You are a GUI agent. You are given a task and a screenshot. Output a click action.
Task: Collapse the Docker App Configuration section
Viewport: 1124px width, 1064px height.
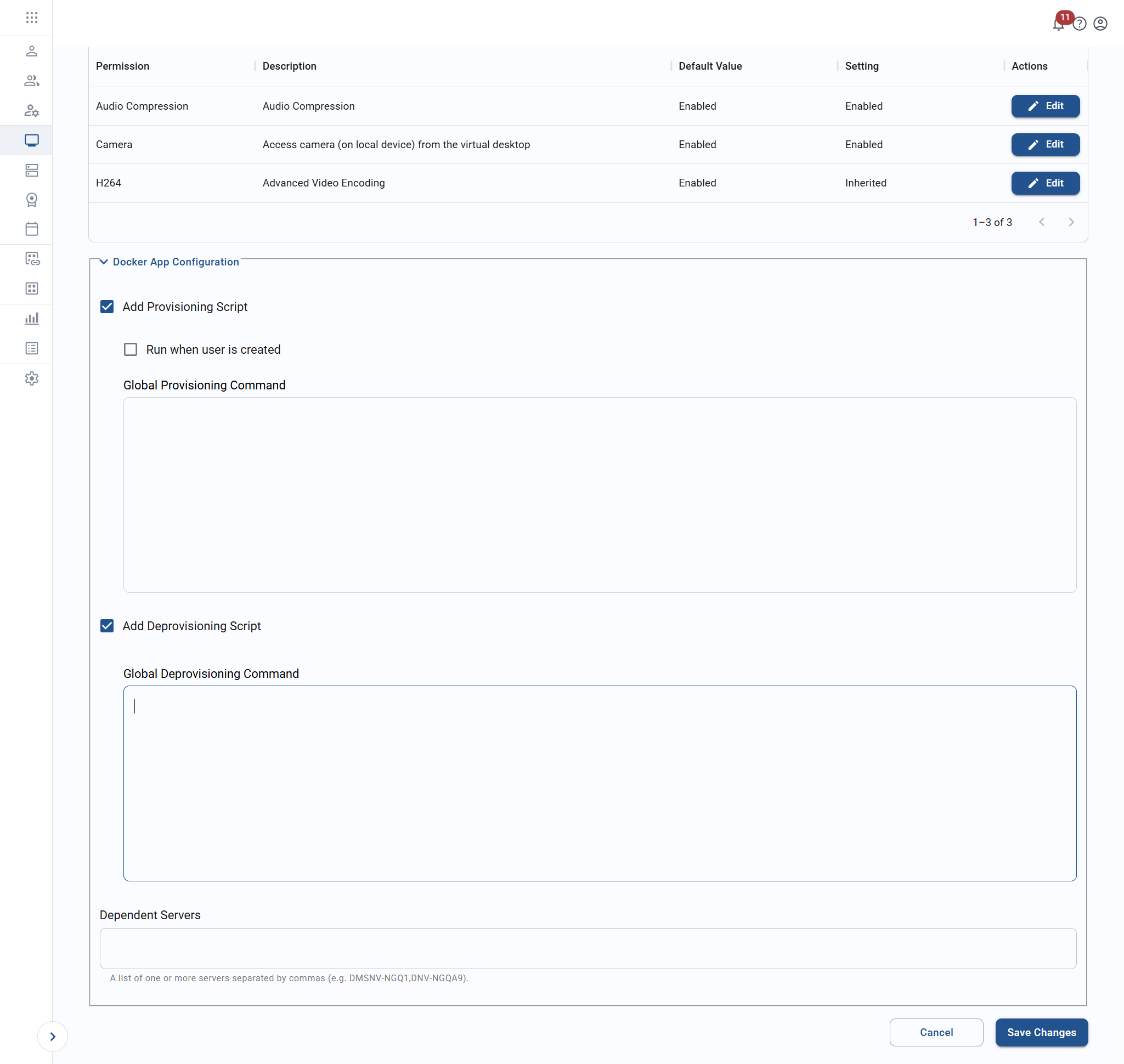[103, 262]
